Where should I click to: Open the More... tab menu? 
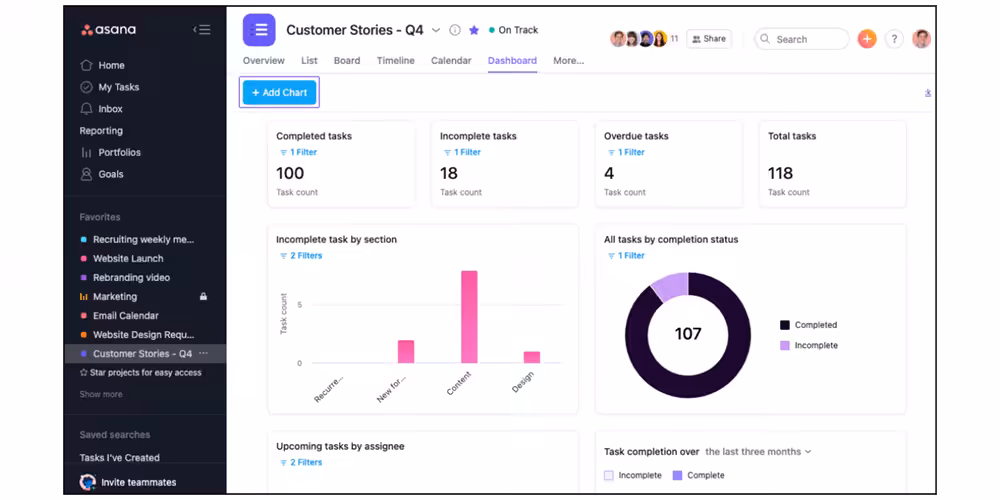click(568, 61)
